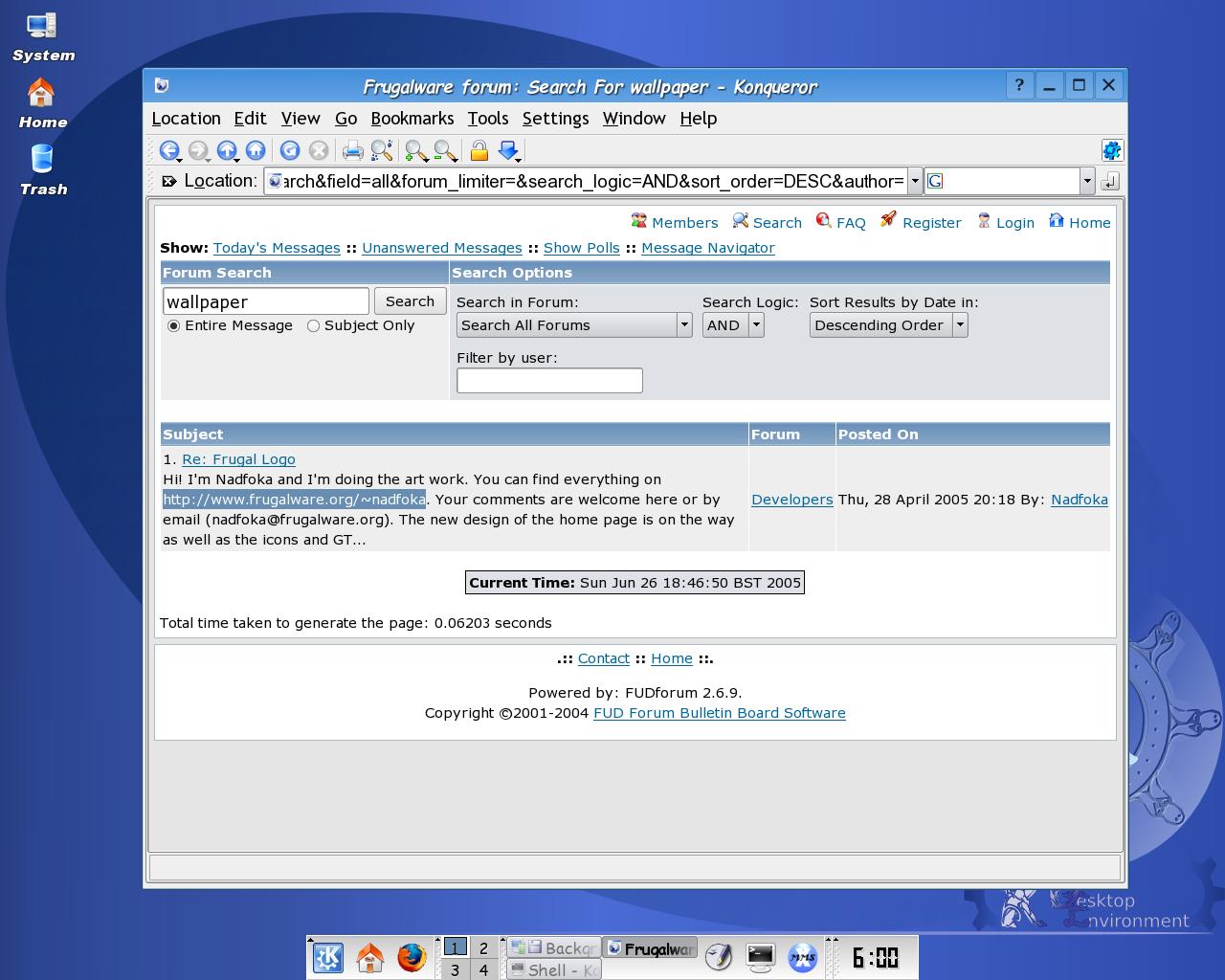Click the title bar help question mark
The width and height of the screenshot is (1225, 980).
coord(1019,85)
